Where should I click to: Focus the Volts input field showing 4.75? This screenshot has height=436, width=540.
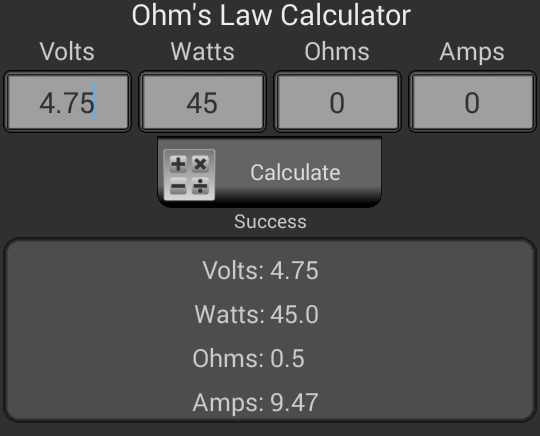tap(68, 102)
